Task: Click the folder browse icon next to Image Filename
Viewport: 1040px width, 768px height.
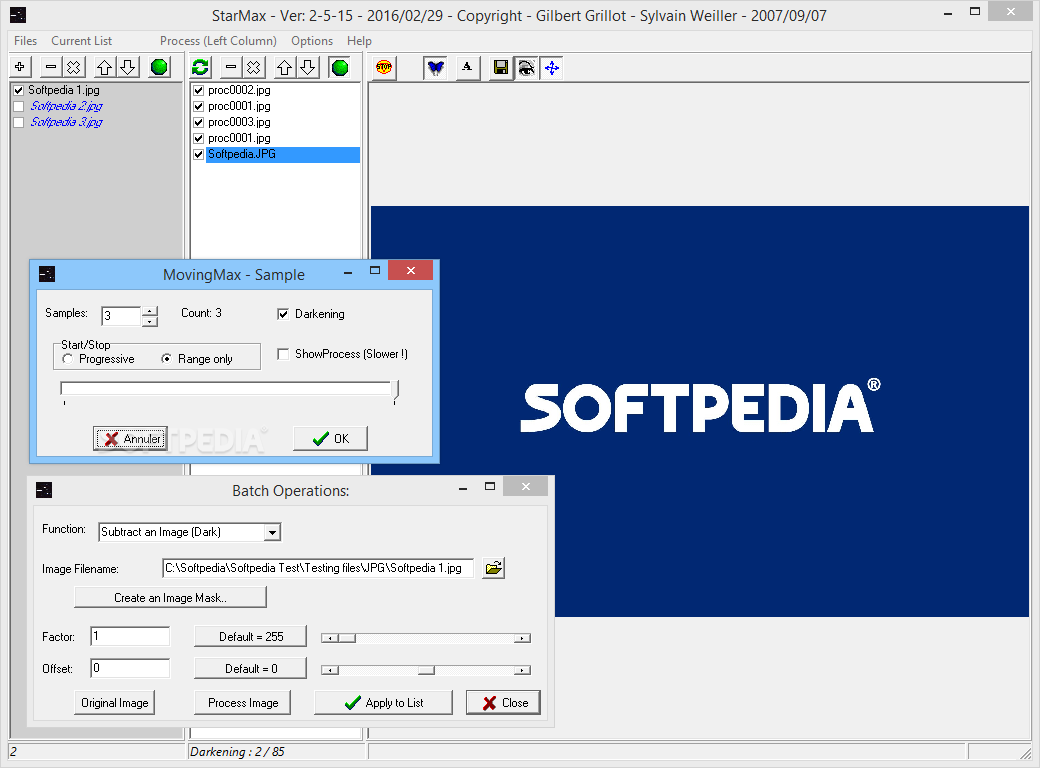Action: [493, 568]
